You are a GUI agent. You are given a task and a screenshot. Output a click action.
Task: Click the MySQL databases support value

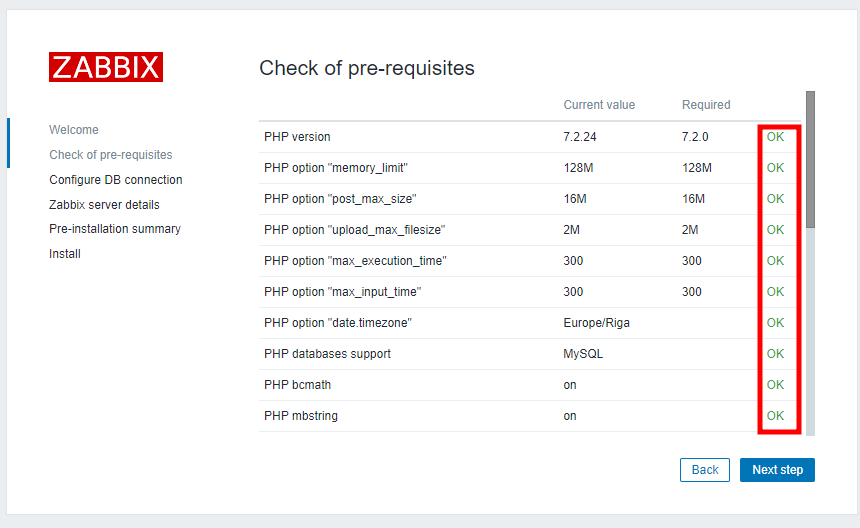(583, 354)
